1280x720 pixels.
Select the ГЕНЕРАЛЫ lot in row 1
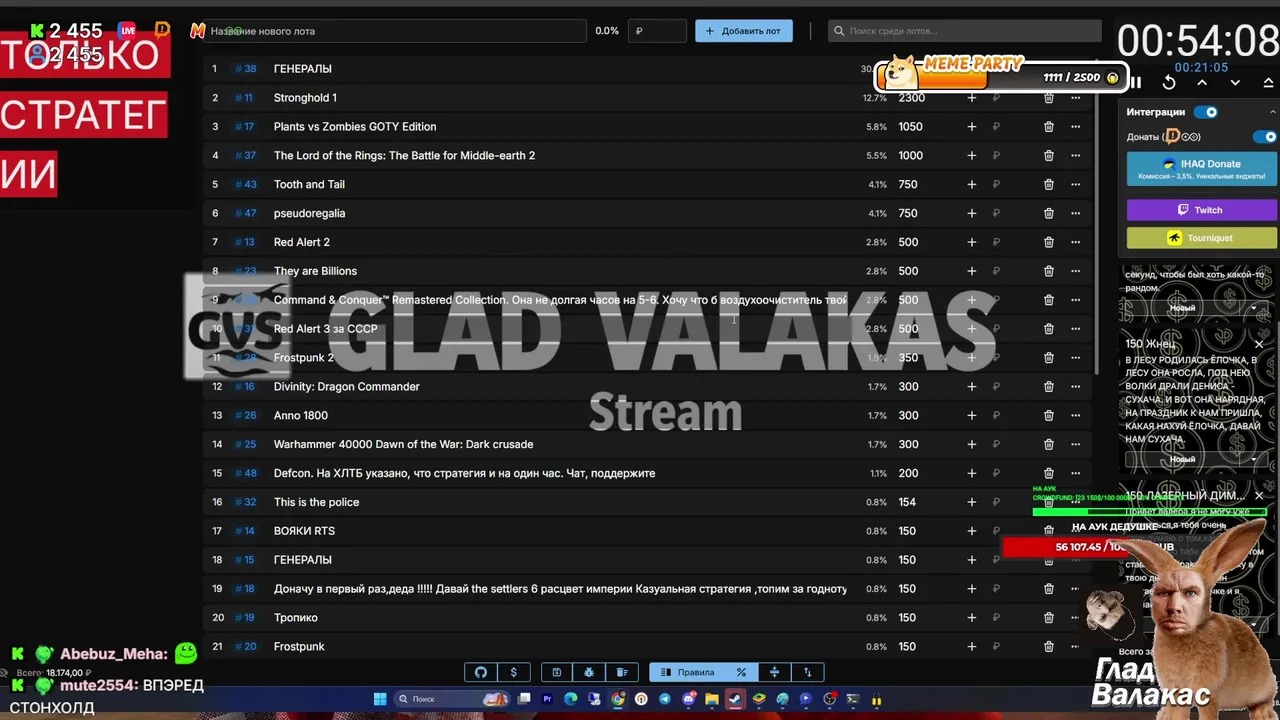(x=303, y=69)
